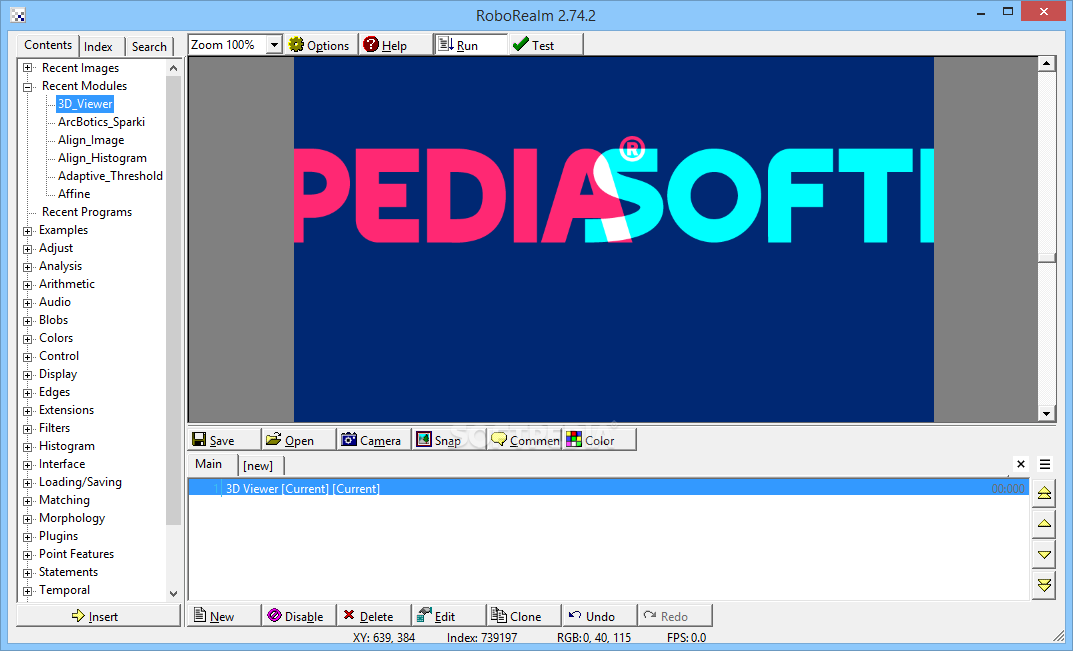This screenshot has height=651, width=1073.
Task: Select the Edges category label
Action: (x=55, y=392)
